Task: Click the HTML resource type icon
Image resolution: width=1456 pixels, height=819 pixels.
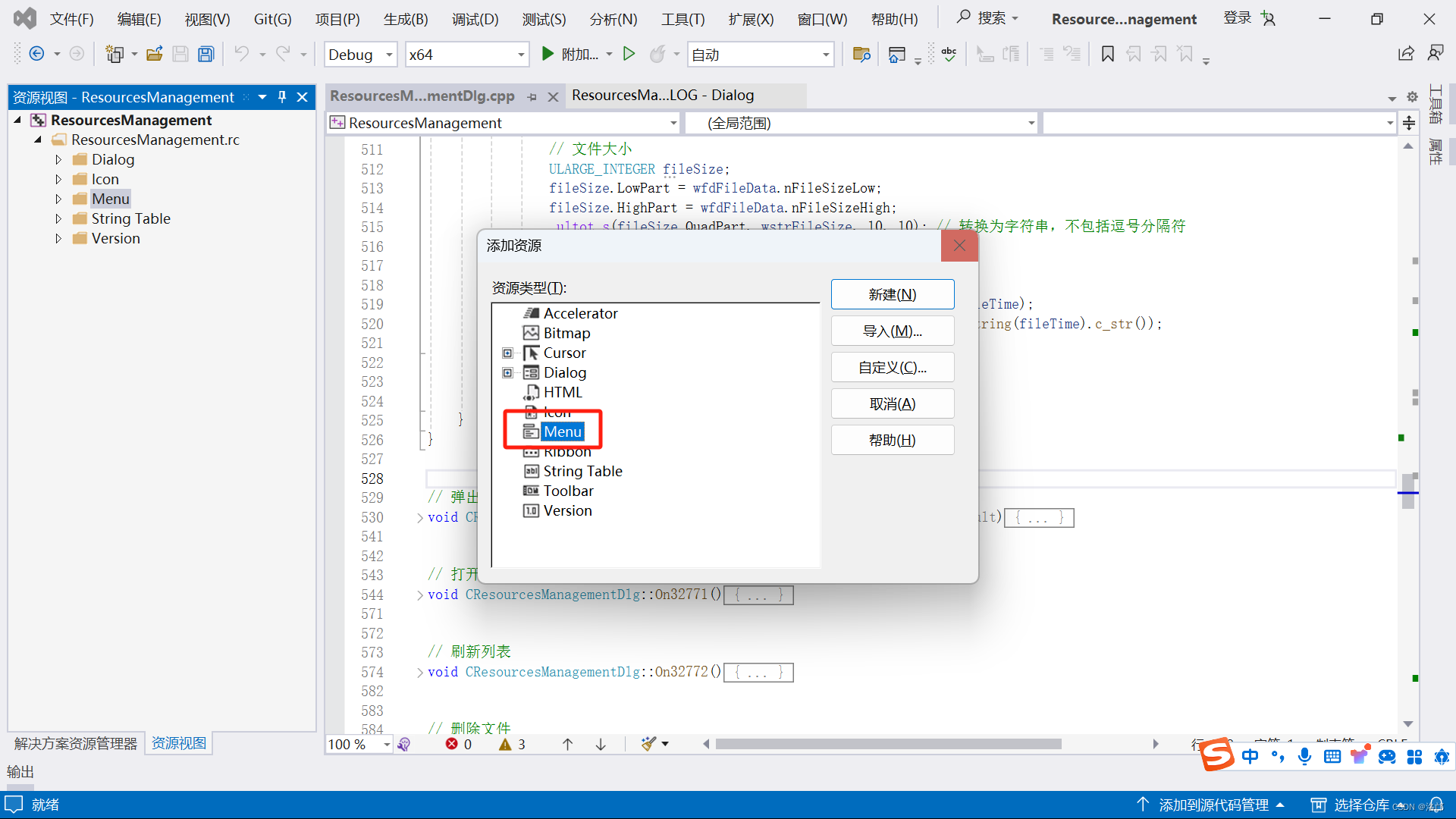Action: pos(530,391)
